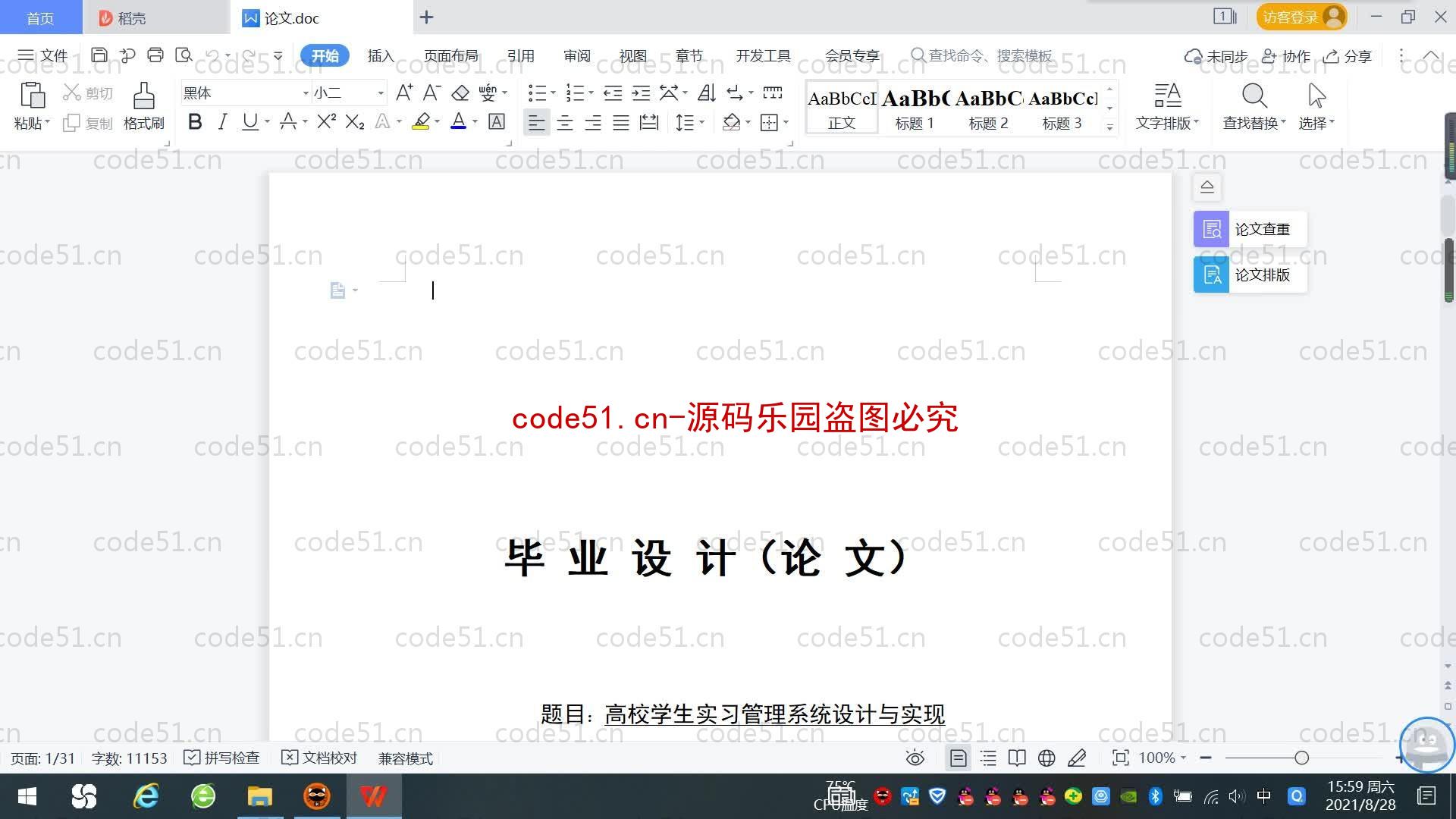Open the 论文排版 thesis layout tool
This screenshot has width=1456, height=819.
point(1250,275)
